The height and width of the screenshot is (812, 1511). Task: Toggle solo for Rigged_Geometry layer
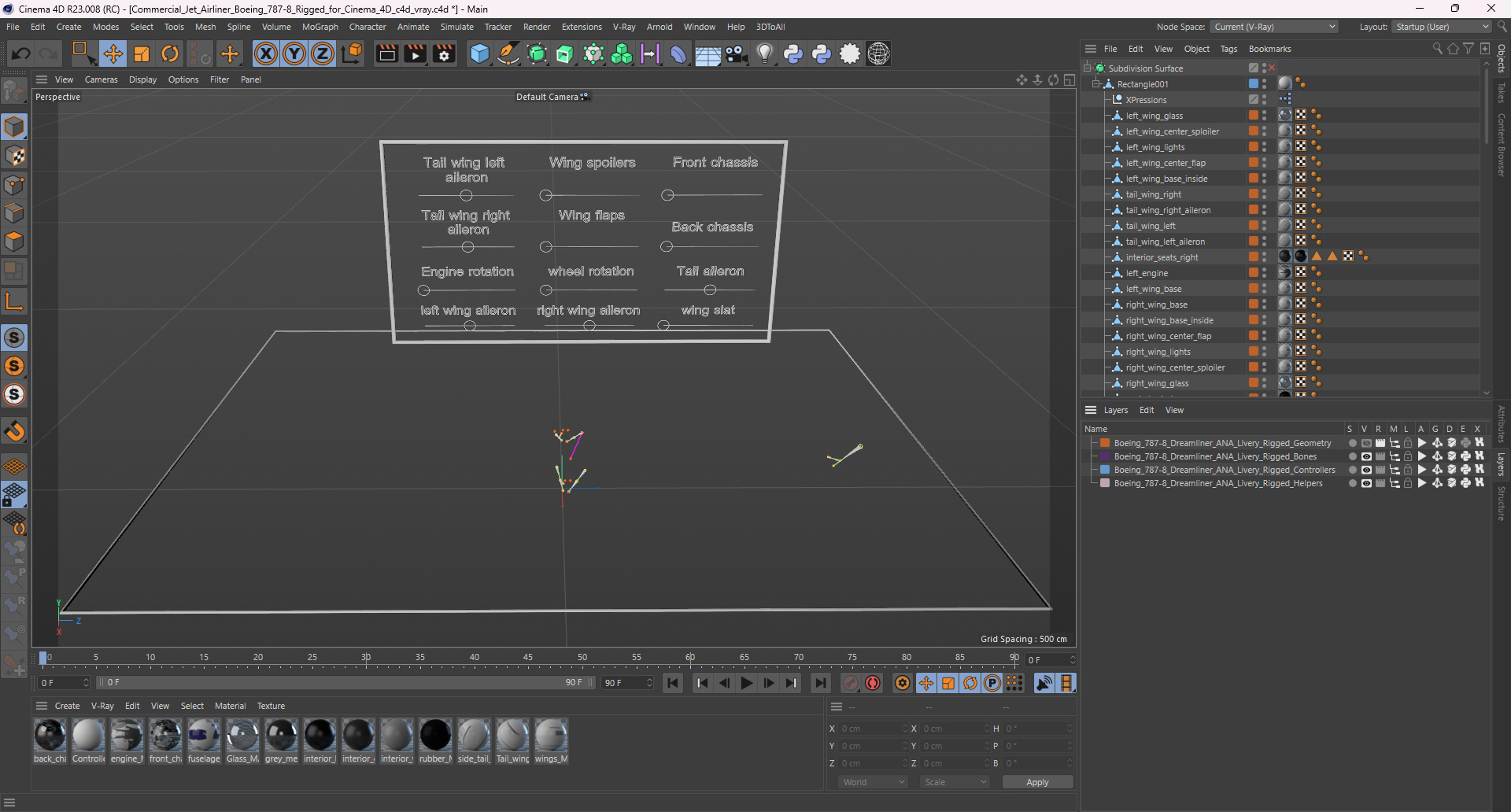point(1352,443)
